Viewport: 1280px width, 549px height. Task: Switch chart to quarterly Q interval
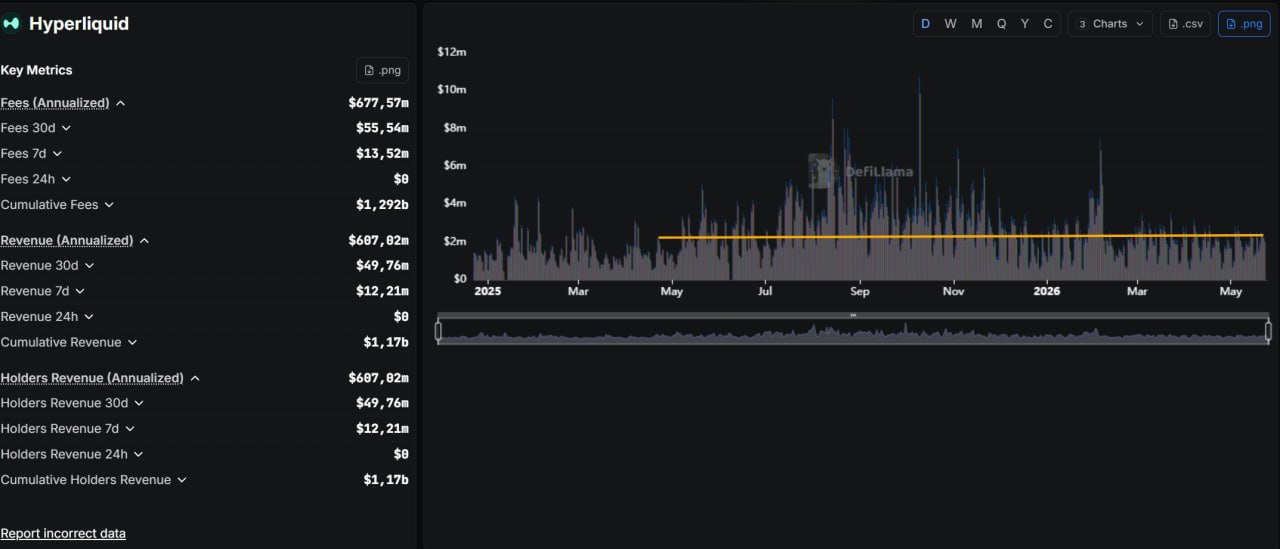click(x=1001, y=24)
